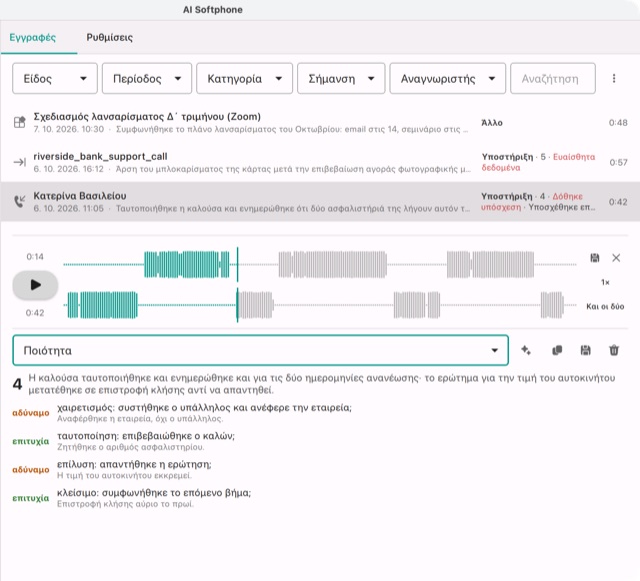Save the analysis with the floppy icon
The image size is (640, 581).
coord(585,350)
